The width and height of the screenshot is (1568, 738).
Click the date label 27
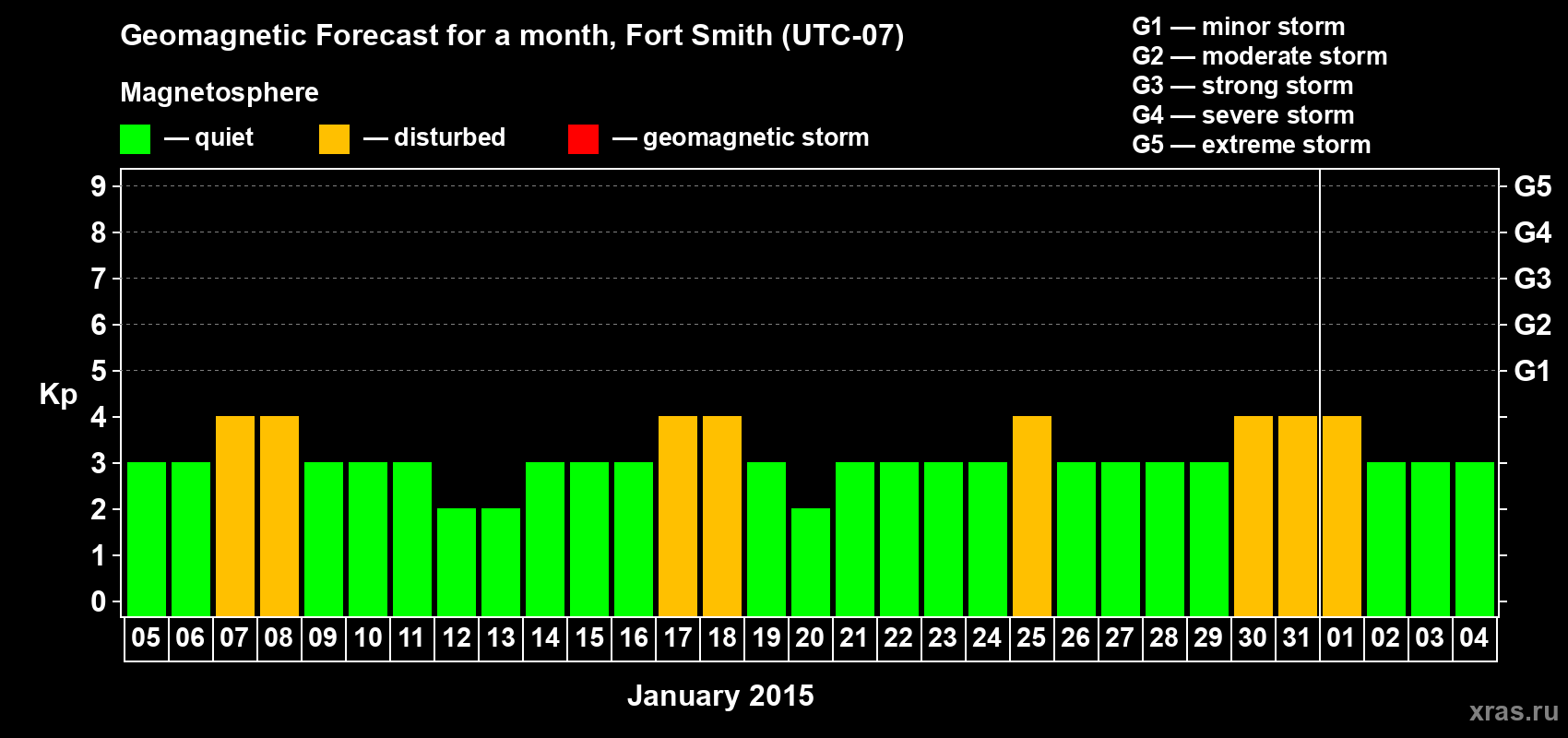1120,637
